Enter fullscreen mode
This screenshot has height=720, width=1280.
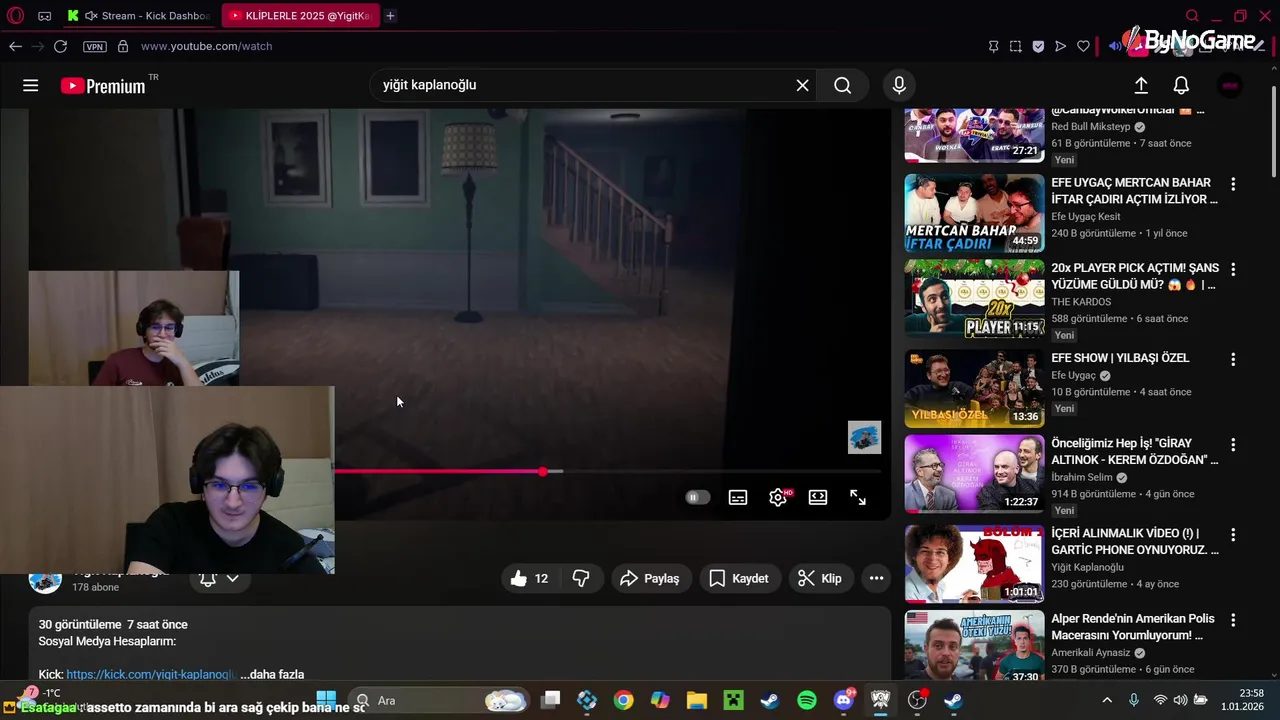coord(858,497)
